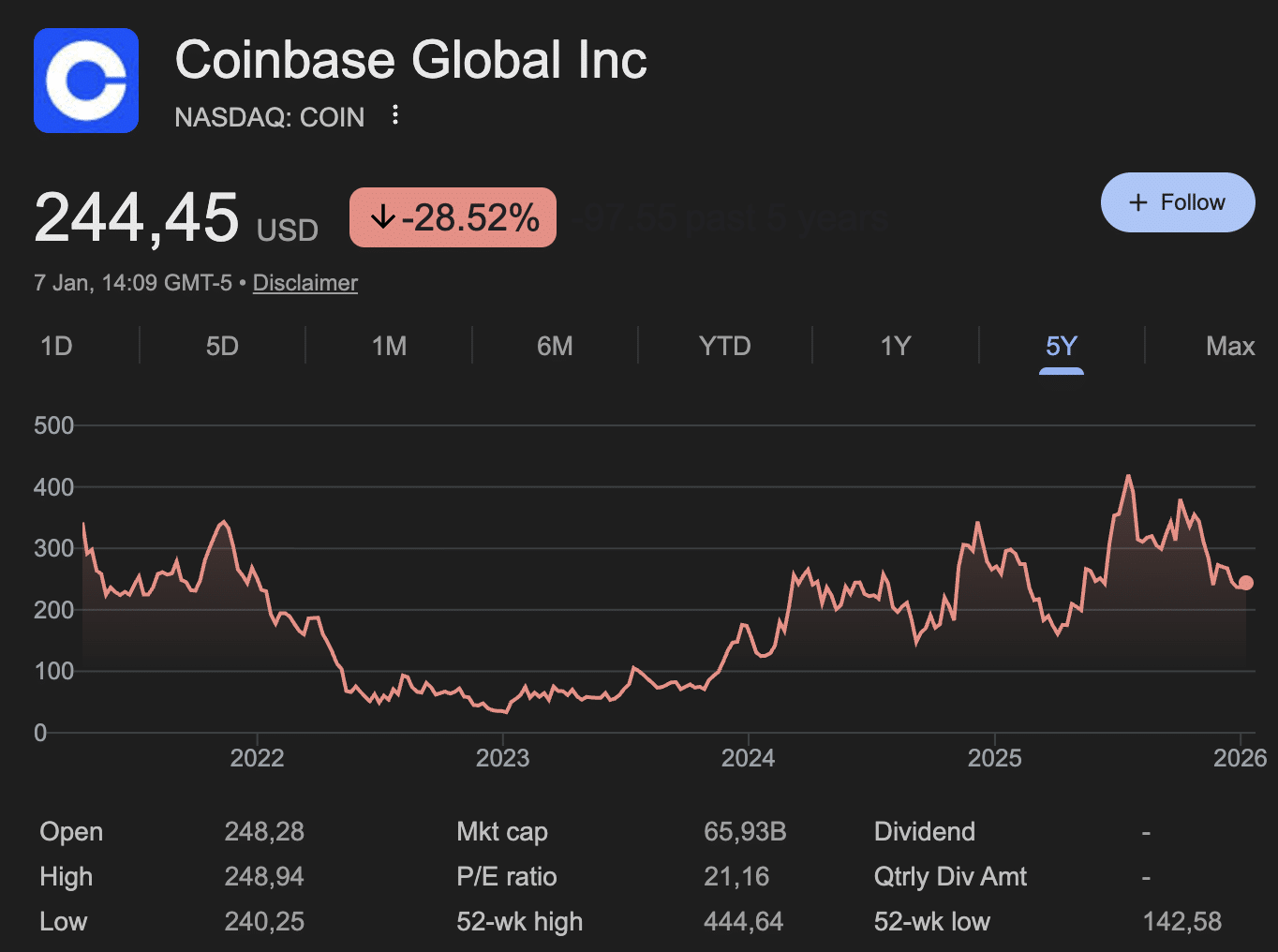Open the Disclaimer link
1278x952 pixels.
pos(305,282)
